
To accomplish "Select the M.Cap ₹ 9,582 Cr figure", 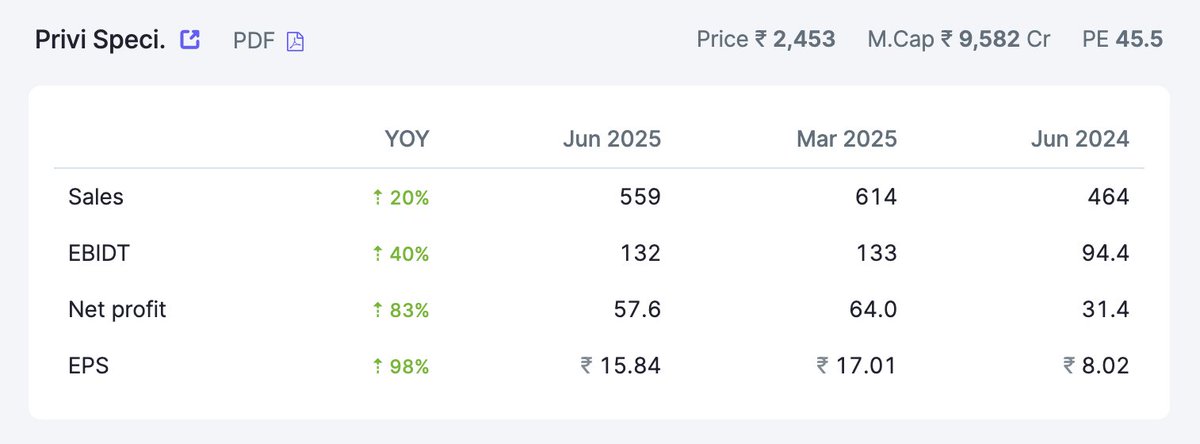I will point(959,40).
